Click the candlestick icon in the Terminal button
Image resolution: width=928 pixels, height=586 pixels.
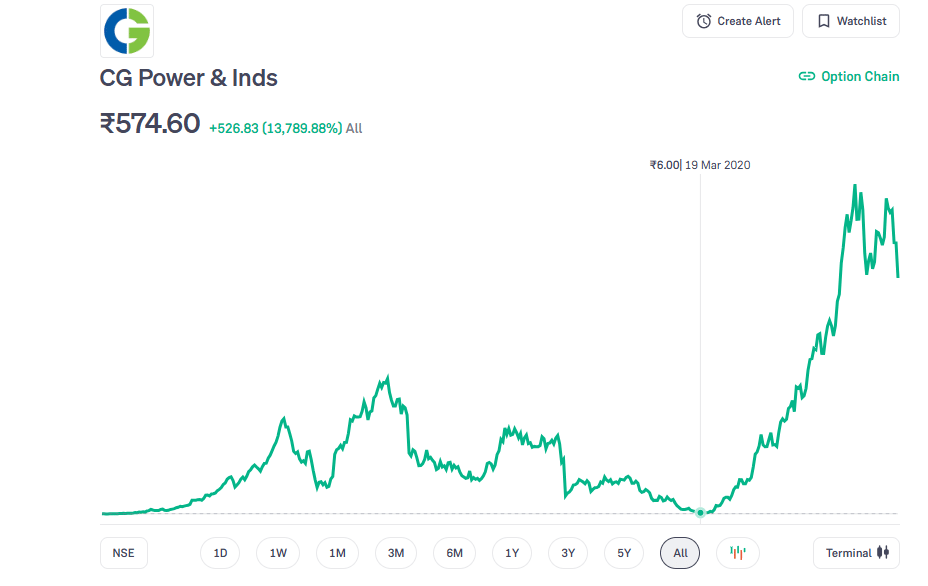(x=882, y=553)
